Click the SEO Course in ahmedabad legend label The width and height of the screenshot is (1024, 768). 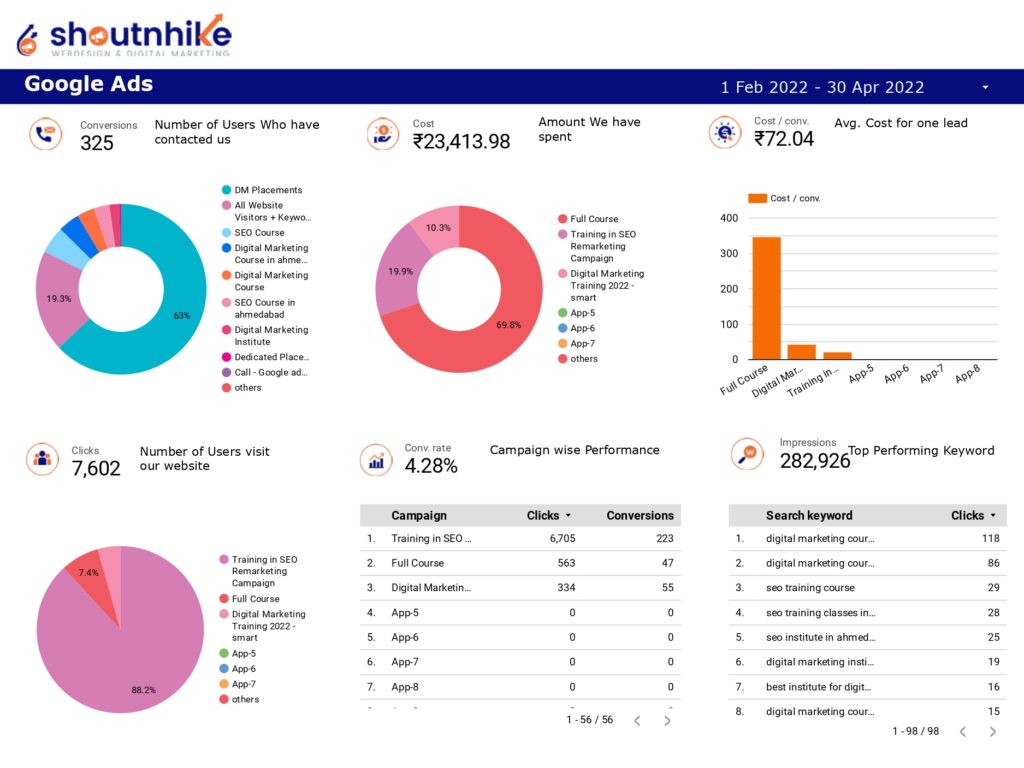(264, 308)
